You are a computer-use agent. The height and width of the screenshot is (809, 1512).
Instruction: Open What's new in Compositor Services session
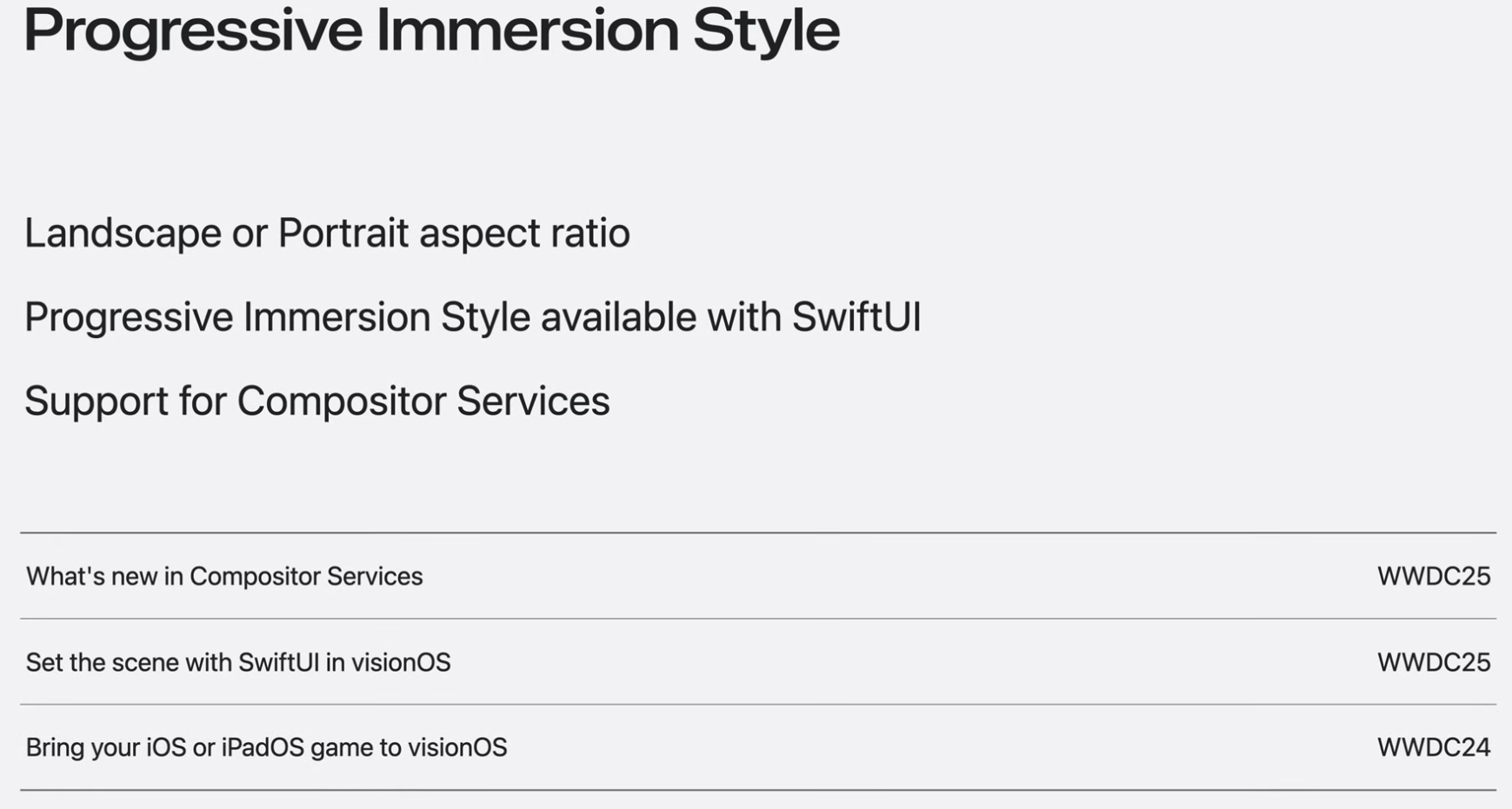point(224,577)
